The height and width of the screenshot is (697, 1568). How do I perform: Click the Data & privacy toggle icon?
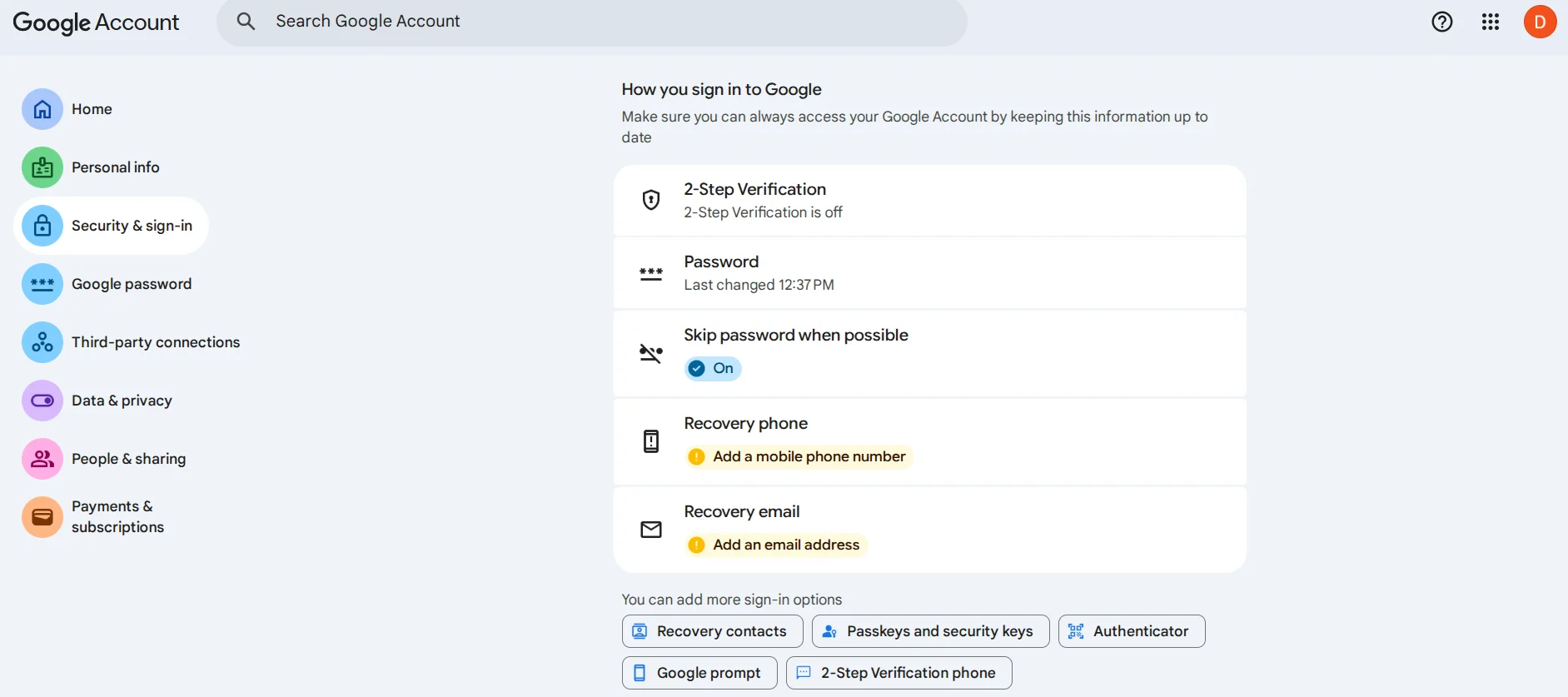pyautogui.click(x=42, y=401)
